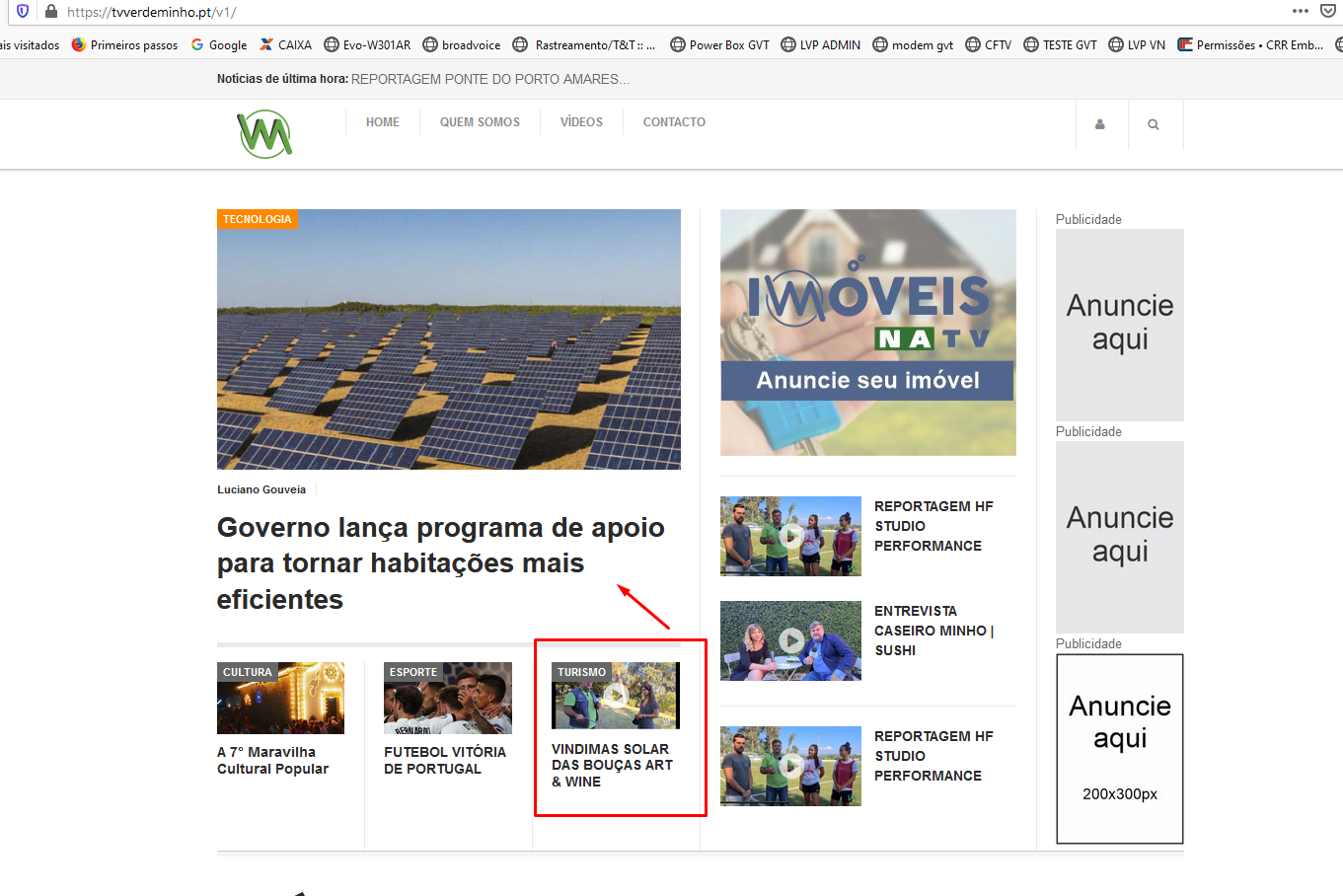Click the Pocket save icon

pos(1328,12)
